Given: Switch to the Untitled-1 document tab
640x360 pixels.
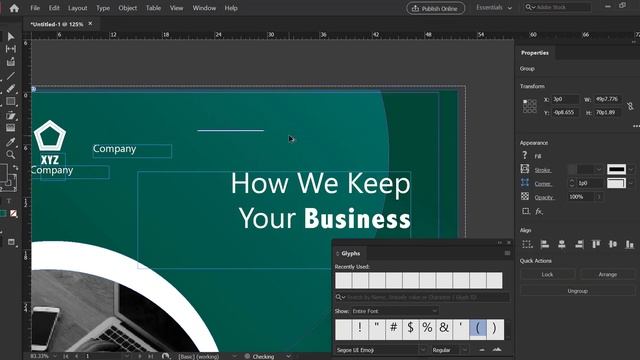Looking at the screenshot, I should [57, 24].
